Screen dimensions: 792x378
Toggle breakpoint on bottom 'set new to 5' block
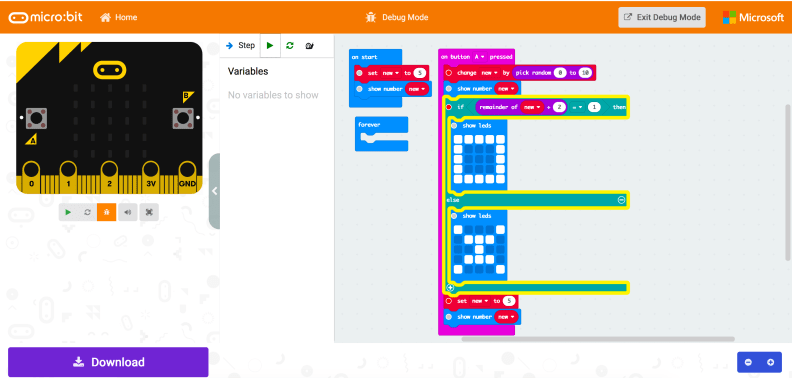pos(449,301)
